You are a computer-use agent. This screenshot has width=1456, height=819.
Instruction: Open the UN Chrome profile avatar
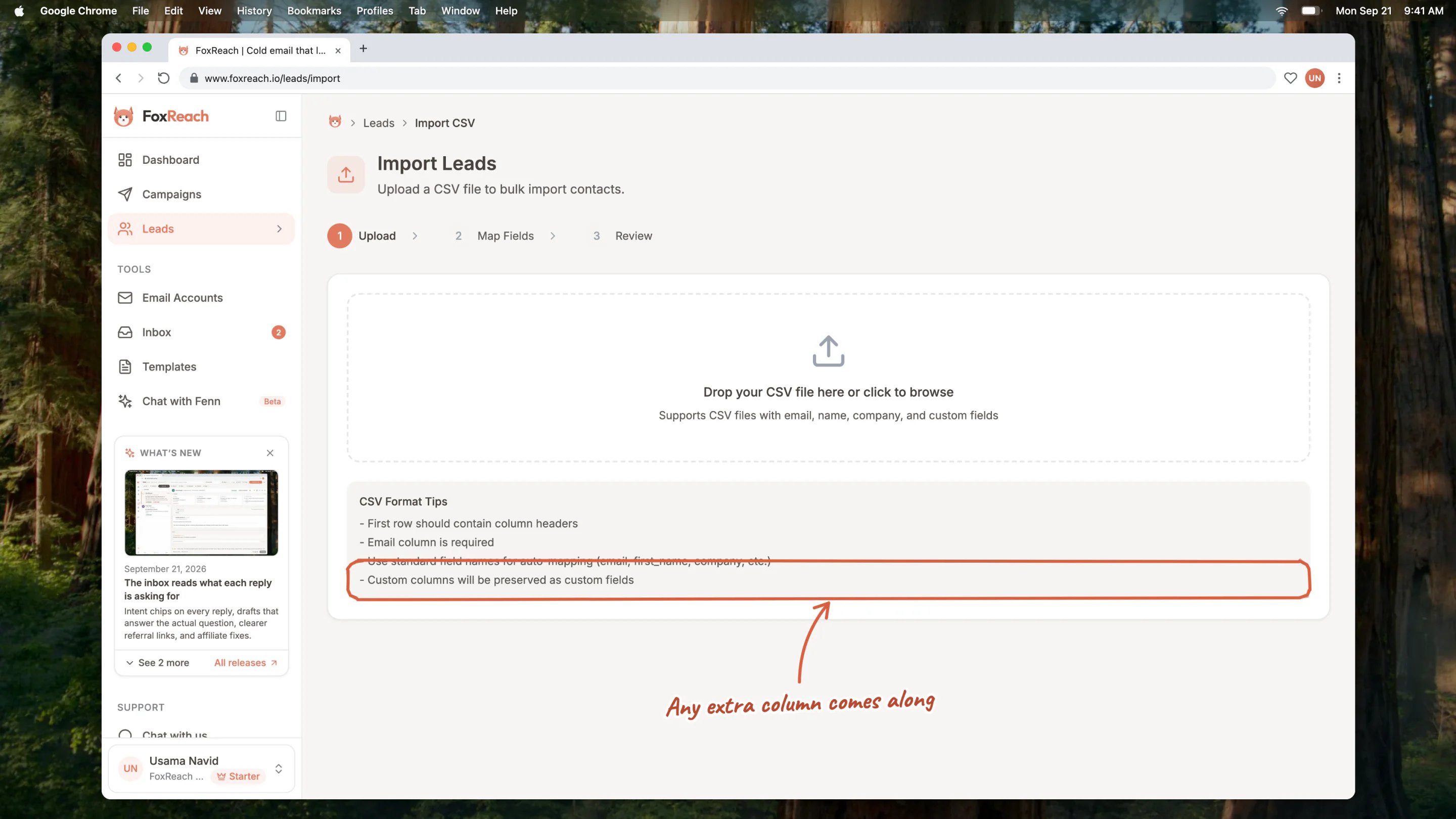[x=1314, y=78]
